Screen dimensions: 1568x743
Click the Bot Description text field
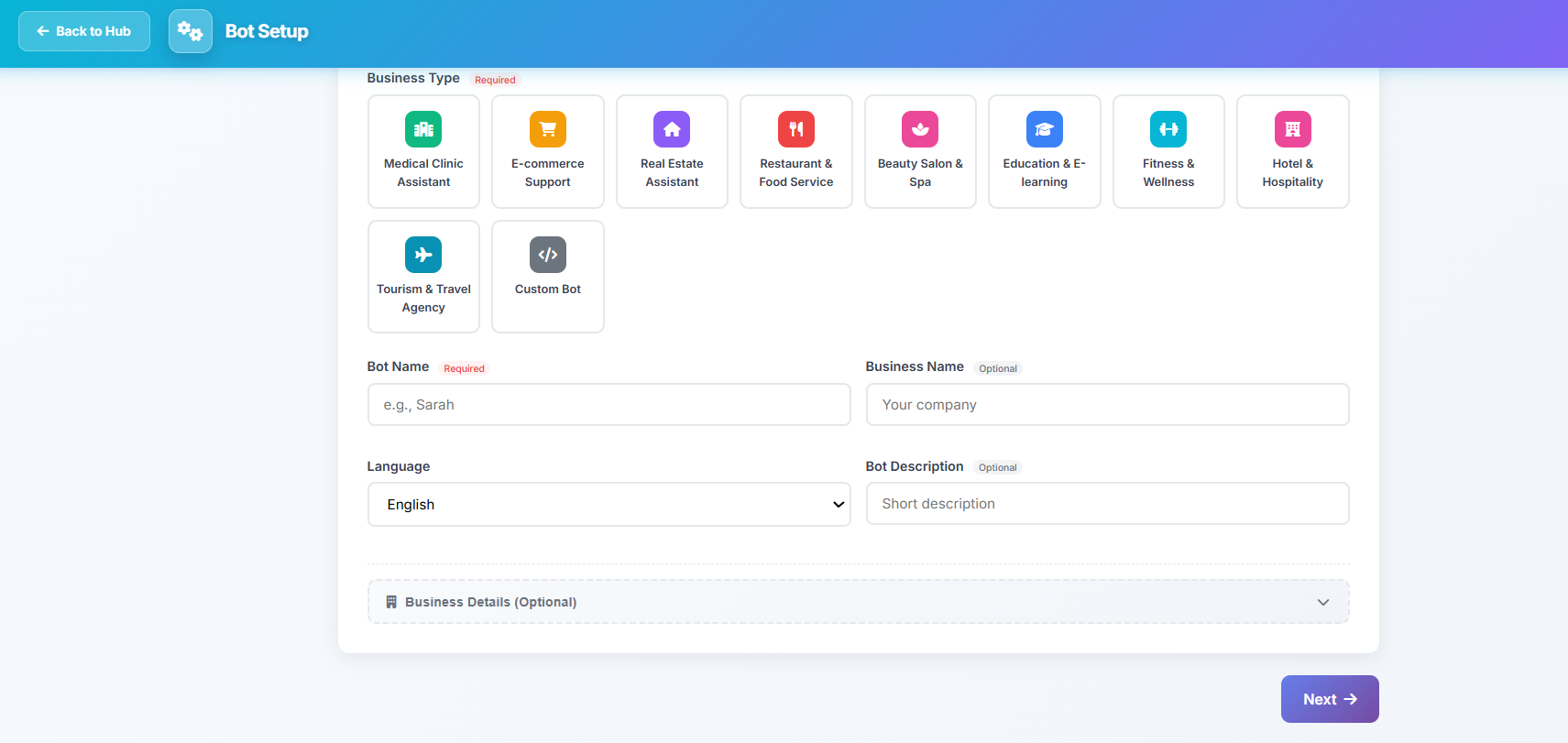pyautogui.click(x=1107, y=504)
